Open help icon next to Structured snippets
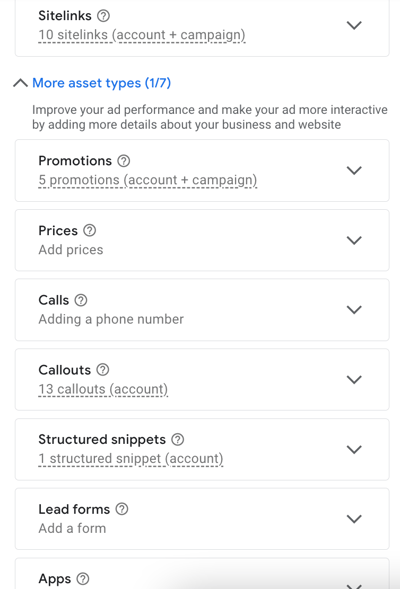This screenshot has width=400, height=589. 178,439
